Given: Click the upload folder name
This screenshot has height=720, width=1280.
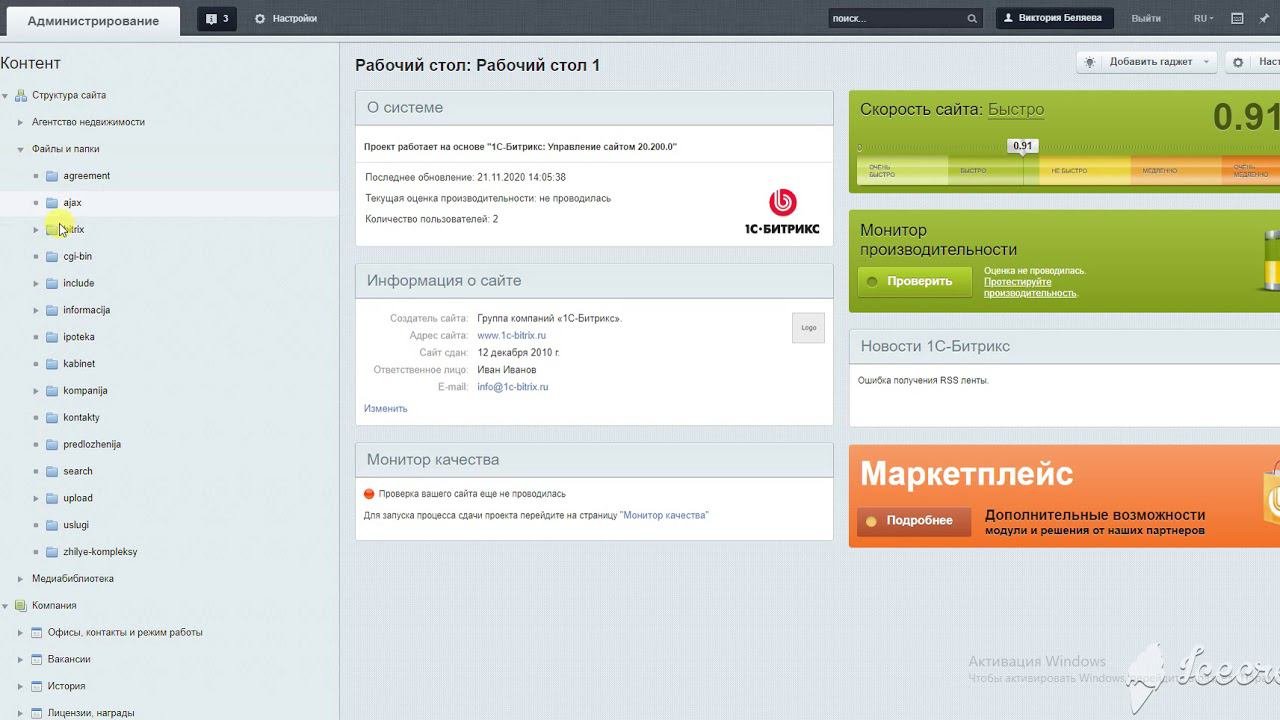Looking at the screenshot, I should tap(78, 498).
